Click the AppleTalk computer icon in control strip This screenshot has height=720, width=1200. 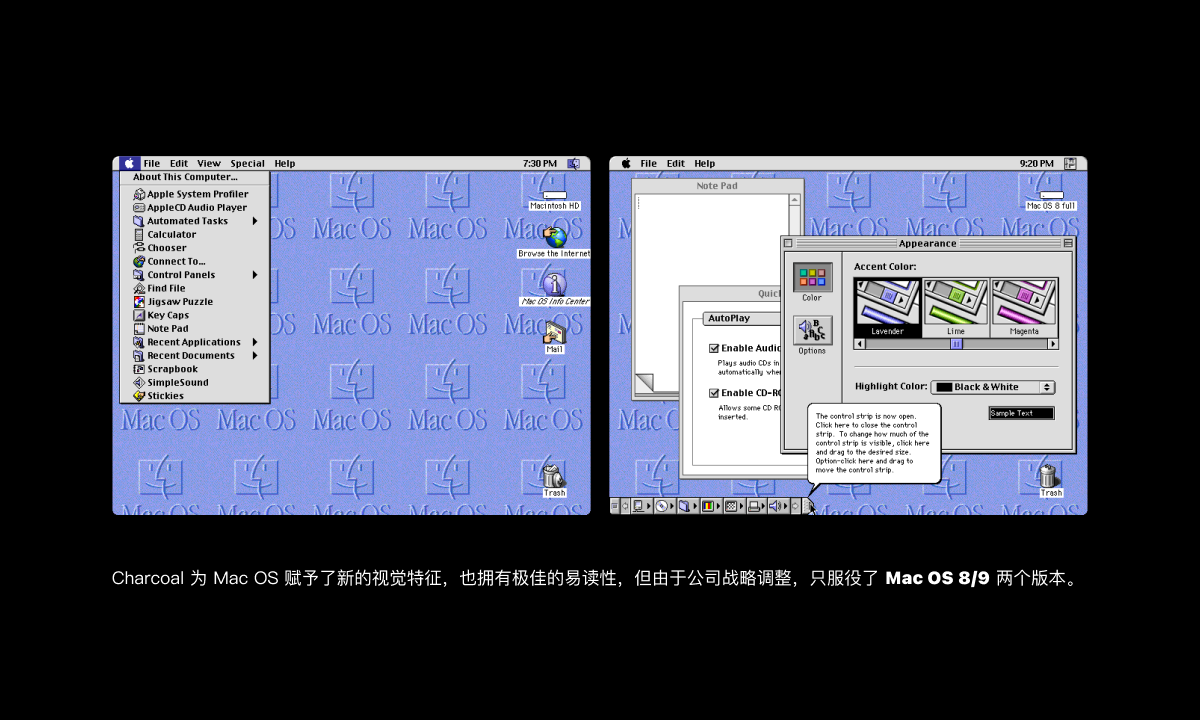point(637,506)
